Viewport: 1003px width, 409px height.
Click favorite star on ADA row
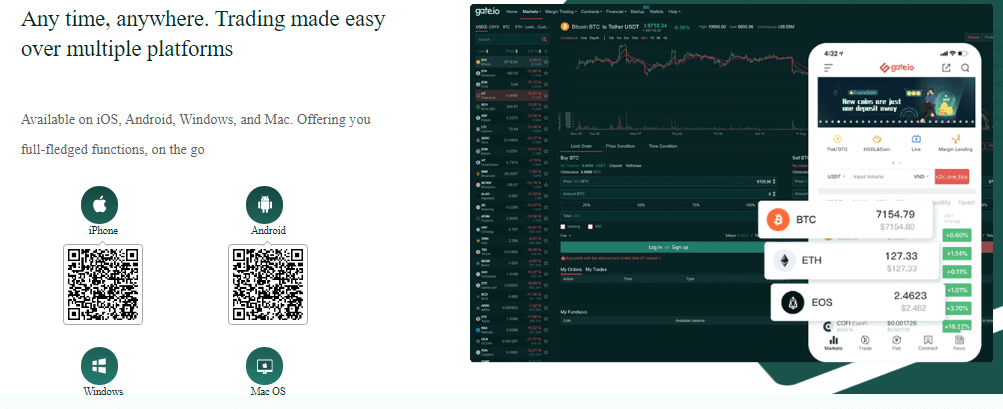546,352
